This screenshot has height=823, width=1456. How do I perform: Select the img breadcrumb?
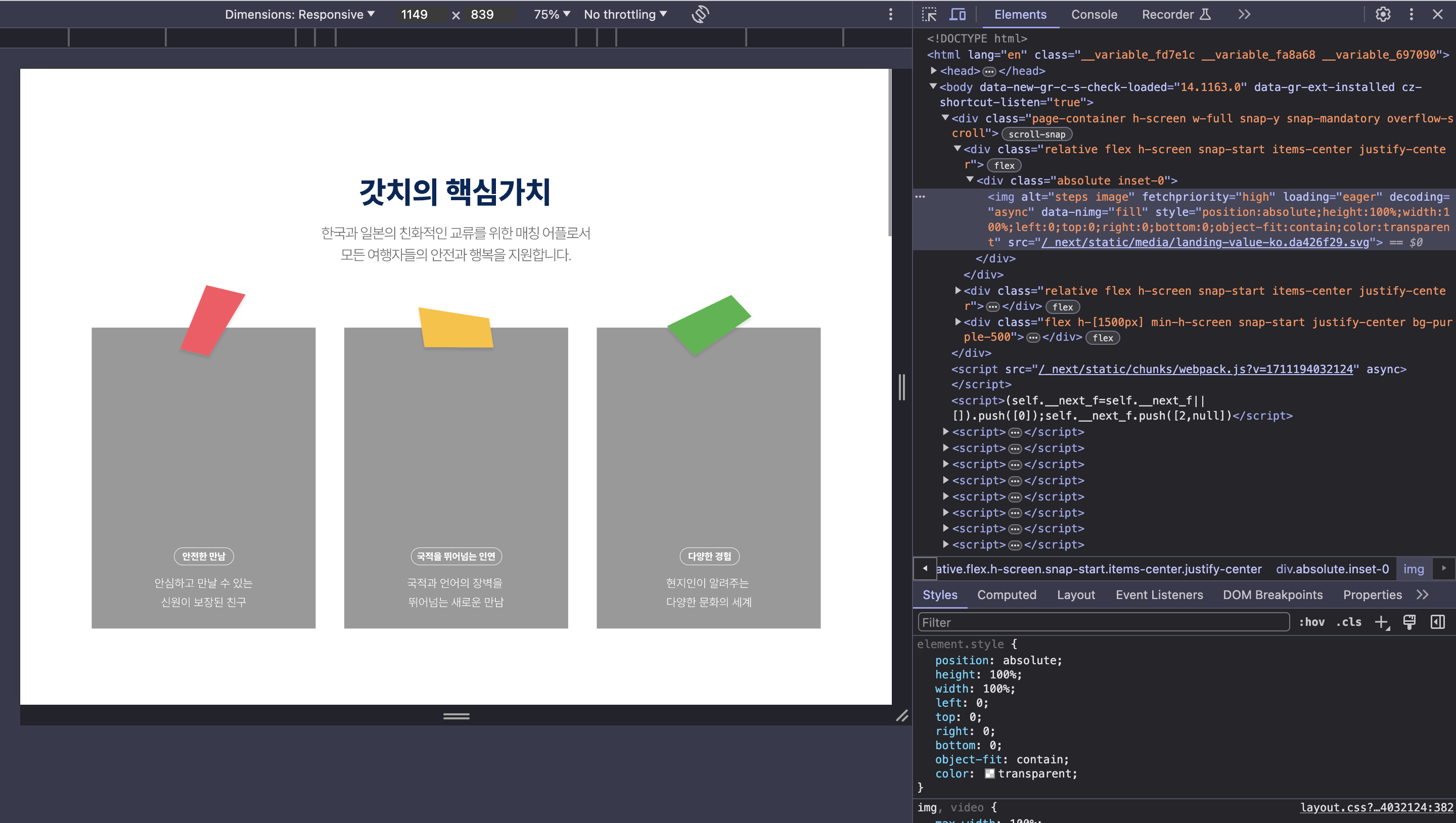[x=1413, y=569]
